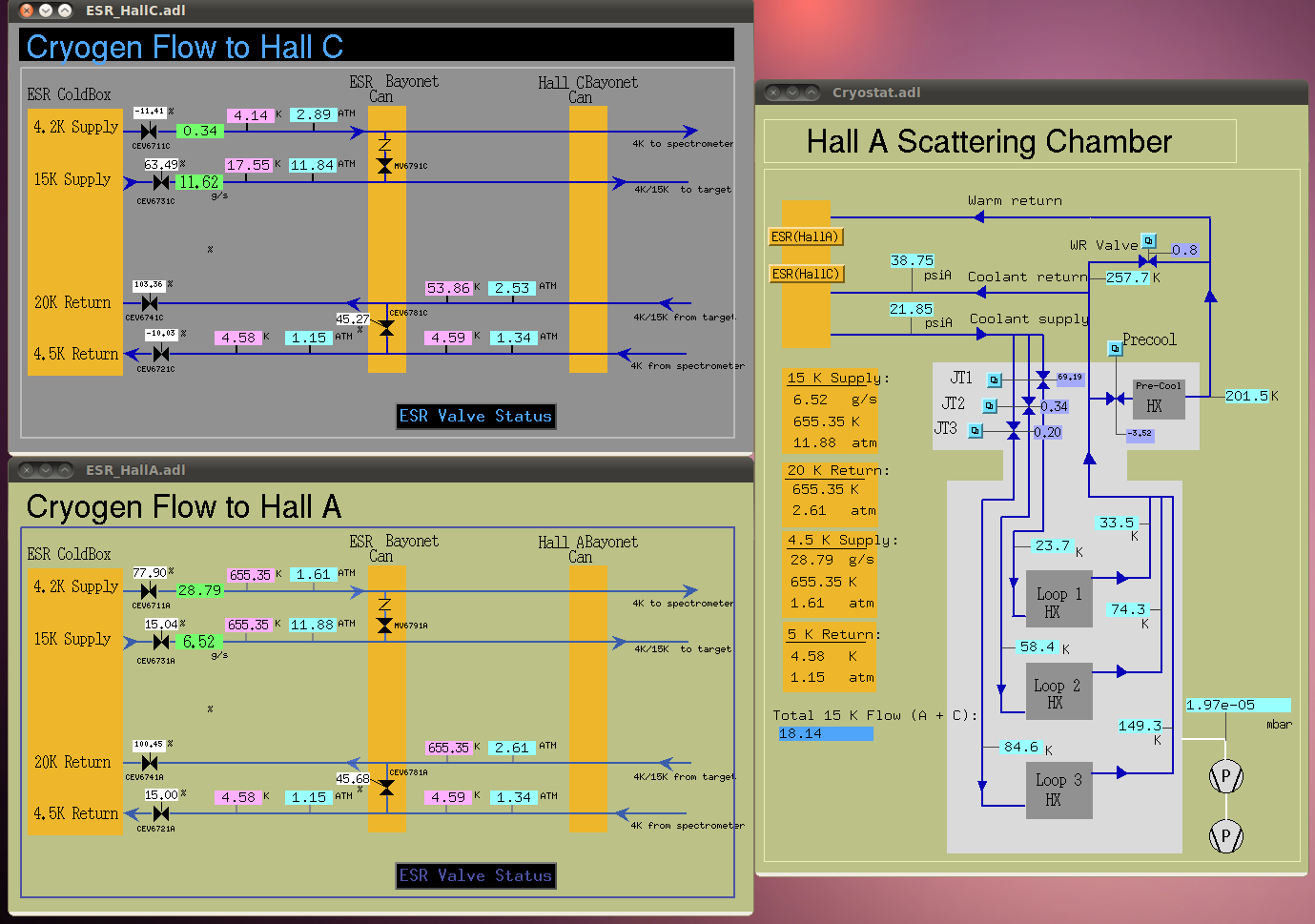Click Hall C 15K pressure 11.84
1315x924 pixels.
(313, 165)
